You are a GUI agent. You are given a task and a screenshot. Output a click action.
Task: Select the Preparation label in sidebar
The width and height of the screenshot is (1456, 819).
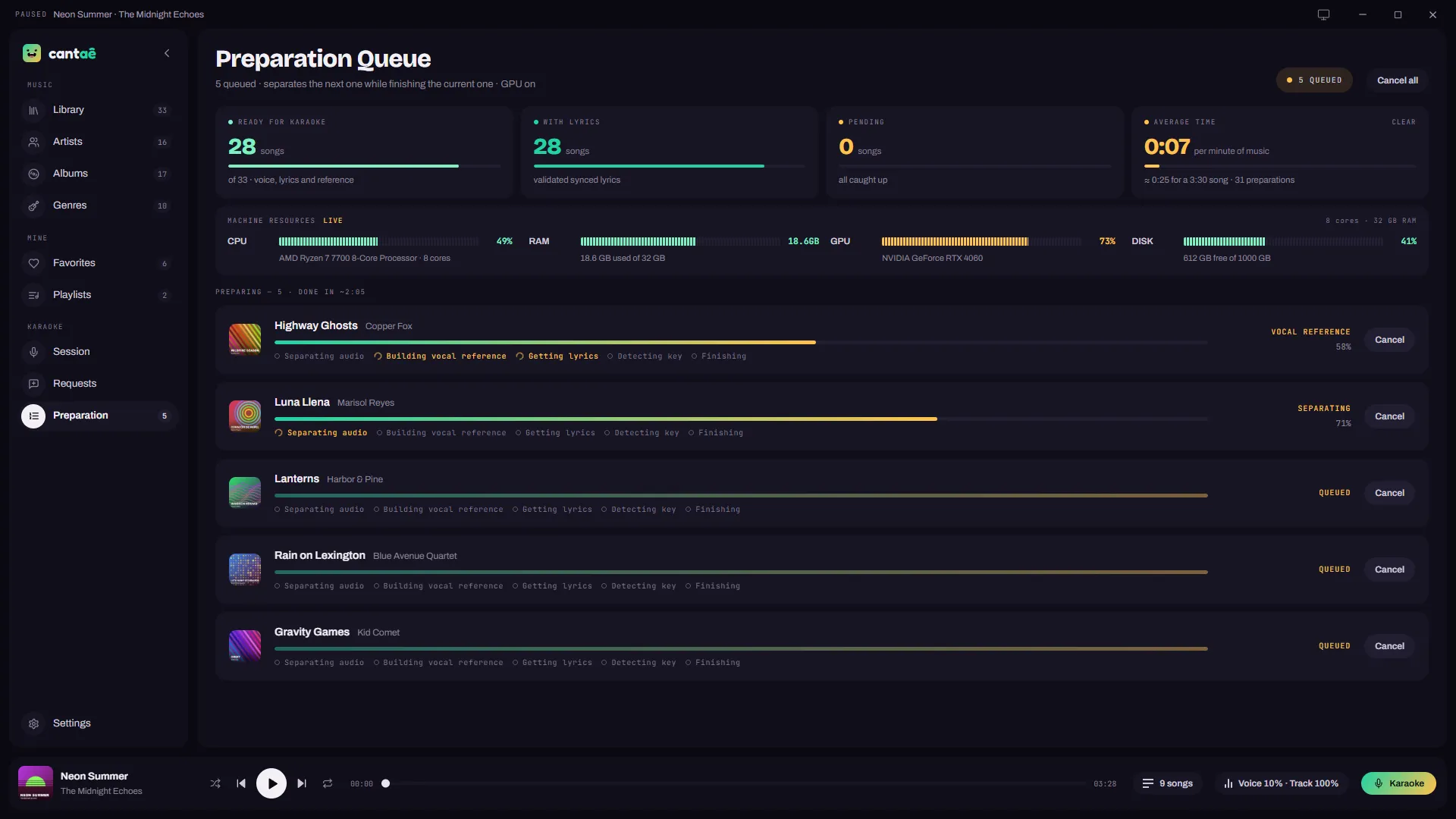[80, 416]
